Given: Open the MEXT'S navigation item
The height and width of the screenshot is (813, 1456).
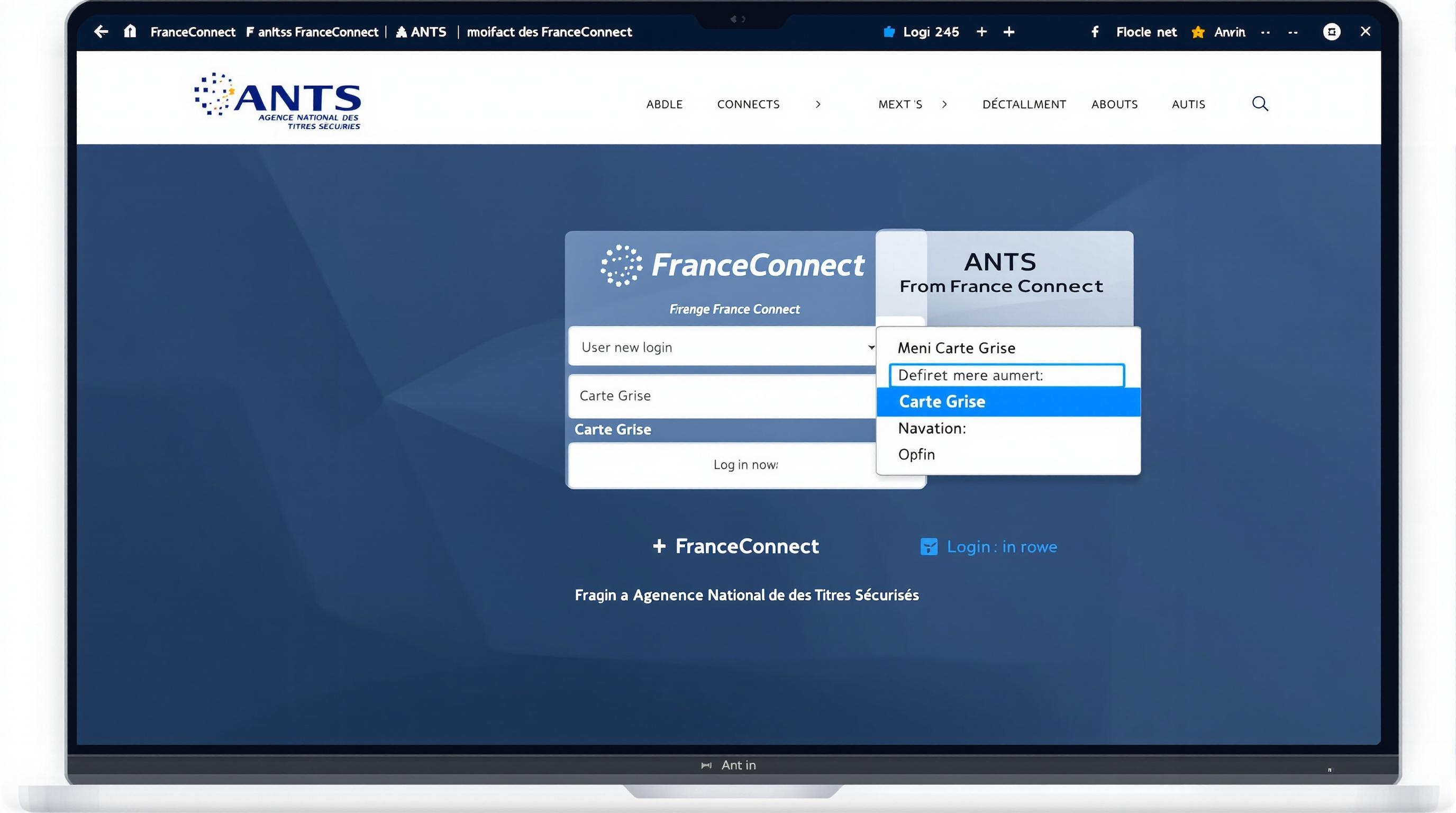Looking at the screenshot, I should [900, 105].
